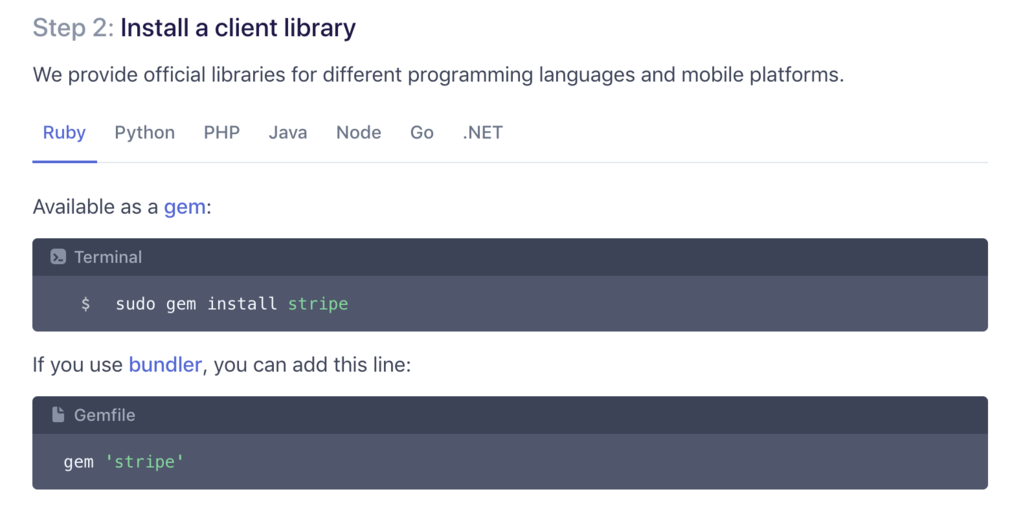Click the "Terminal" code block title

[108, 257]
